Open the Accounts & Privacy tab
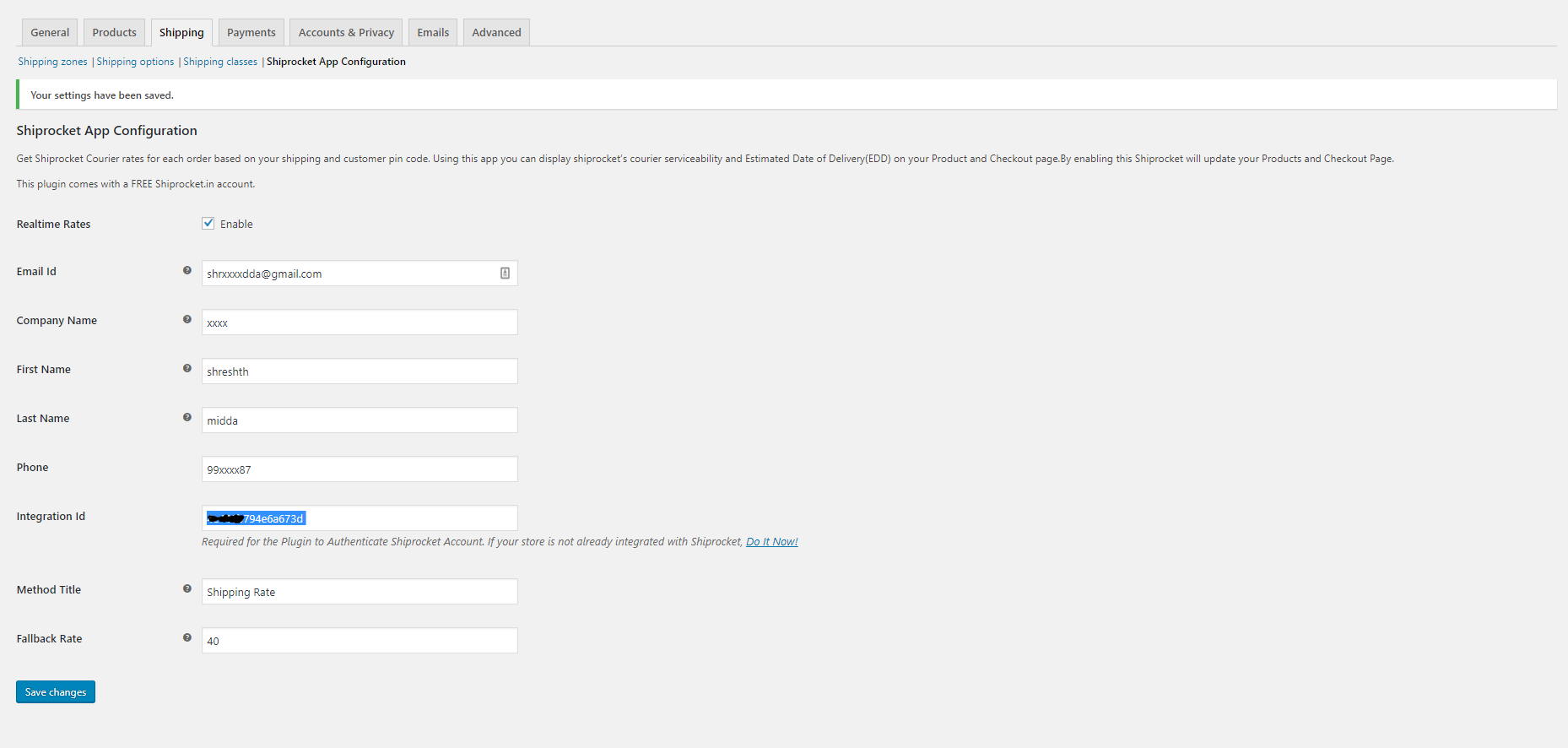Image resolution: width=1568 pixels, height=748 pixels. point(346,32)
